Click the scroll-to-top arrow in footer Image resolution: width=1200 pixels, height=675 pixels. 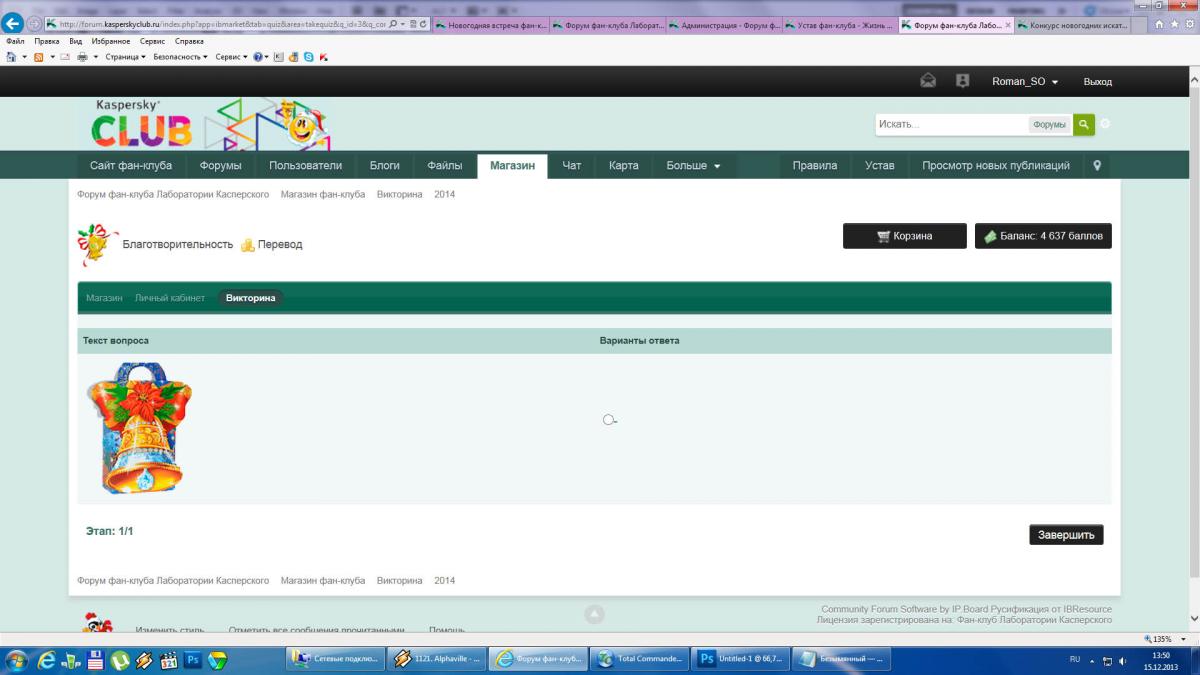point(595,615)
